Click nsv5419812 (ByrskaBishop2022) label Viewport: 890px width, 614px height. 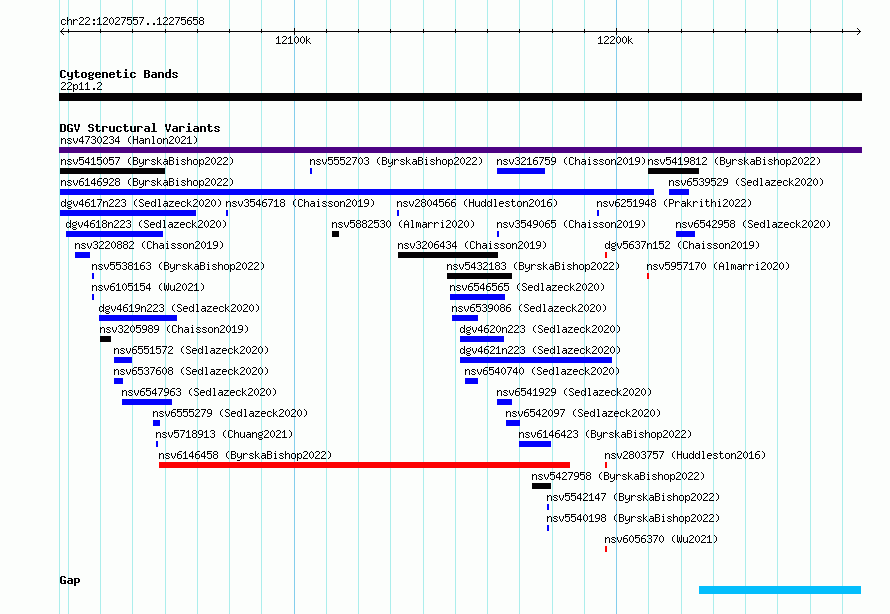pyautogui.click(x=734, y=161)
